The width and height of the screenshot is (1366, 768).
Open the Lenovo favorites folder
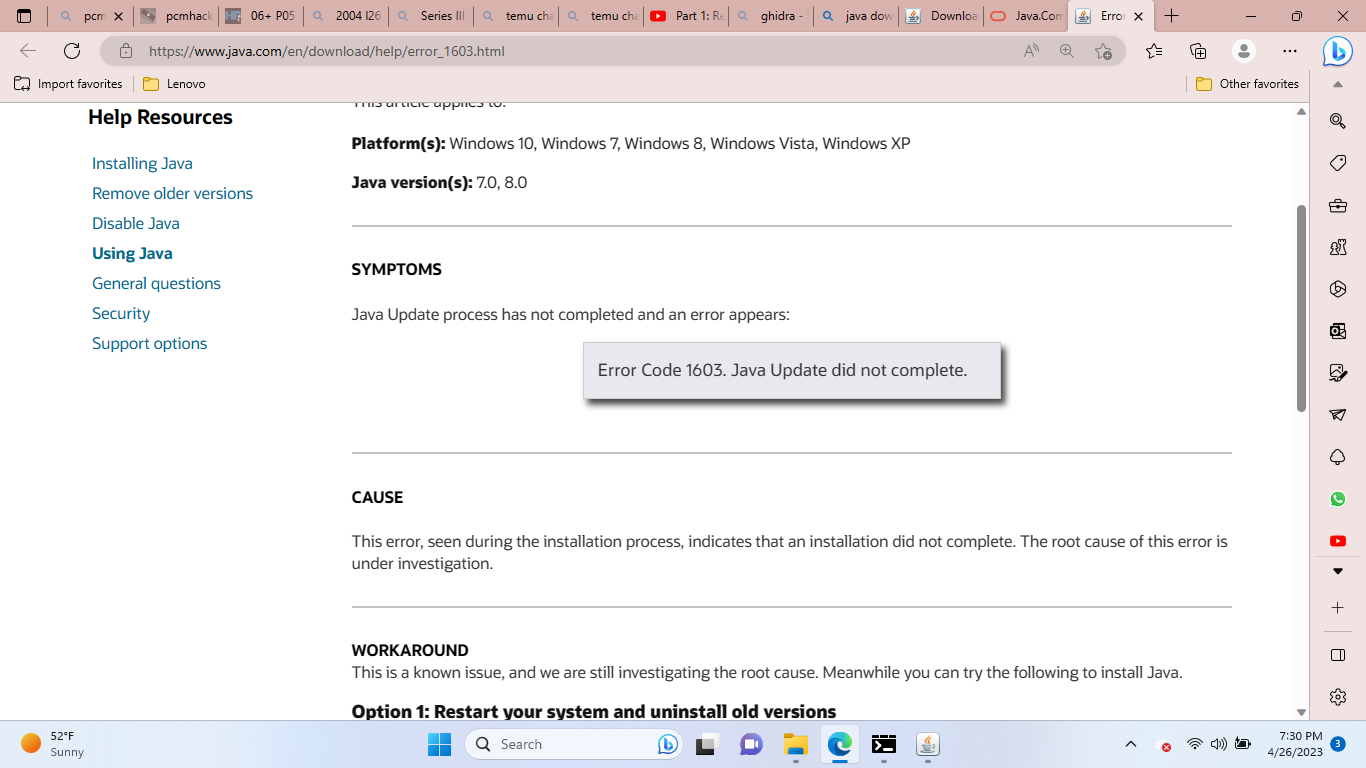tap(174, 84)
